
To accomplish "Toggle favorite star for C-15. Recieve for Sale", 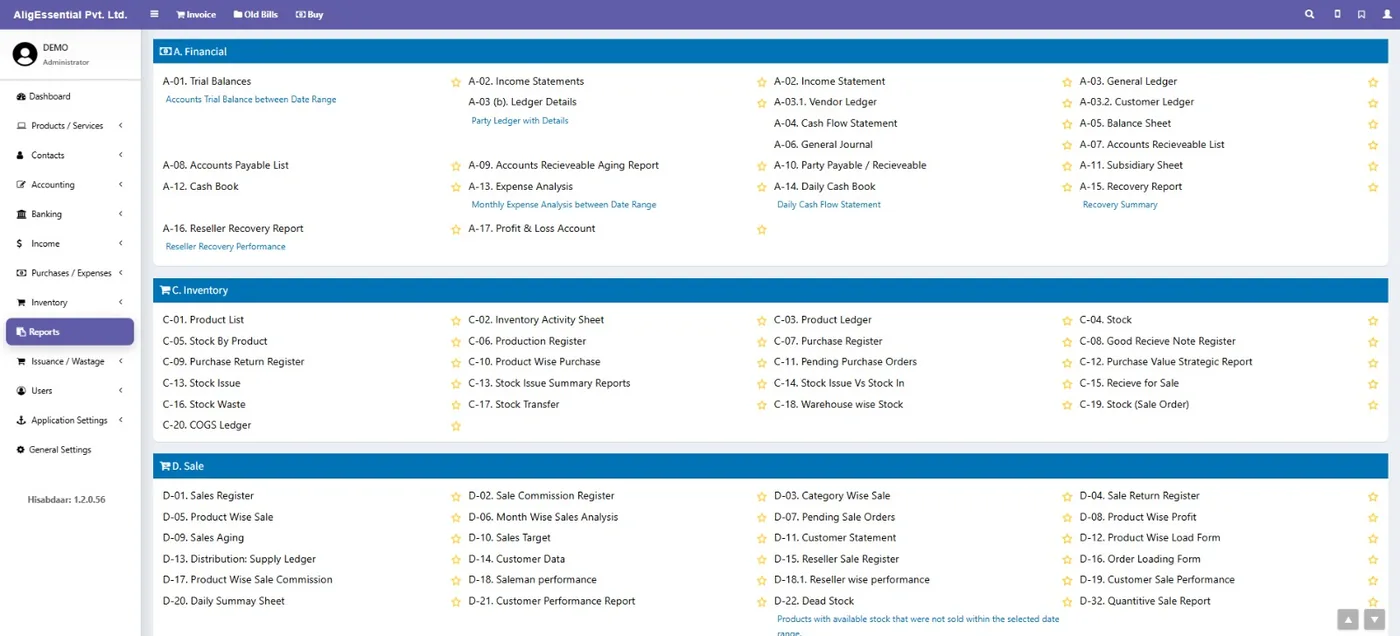I will (x=1373, y=384).
